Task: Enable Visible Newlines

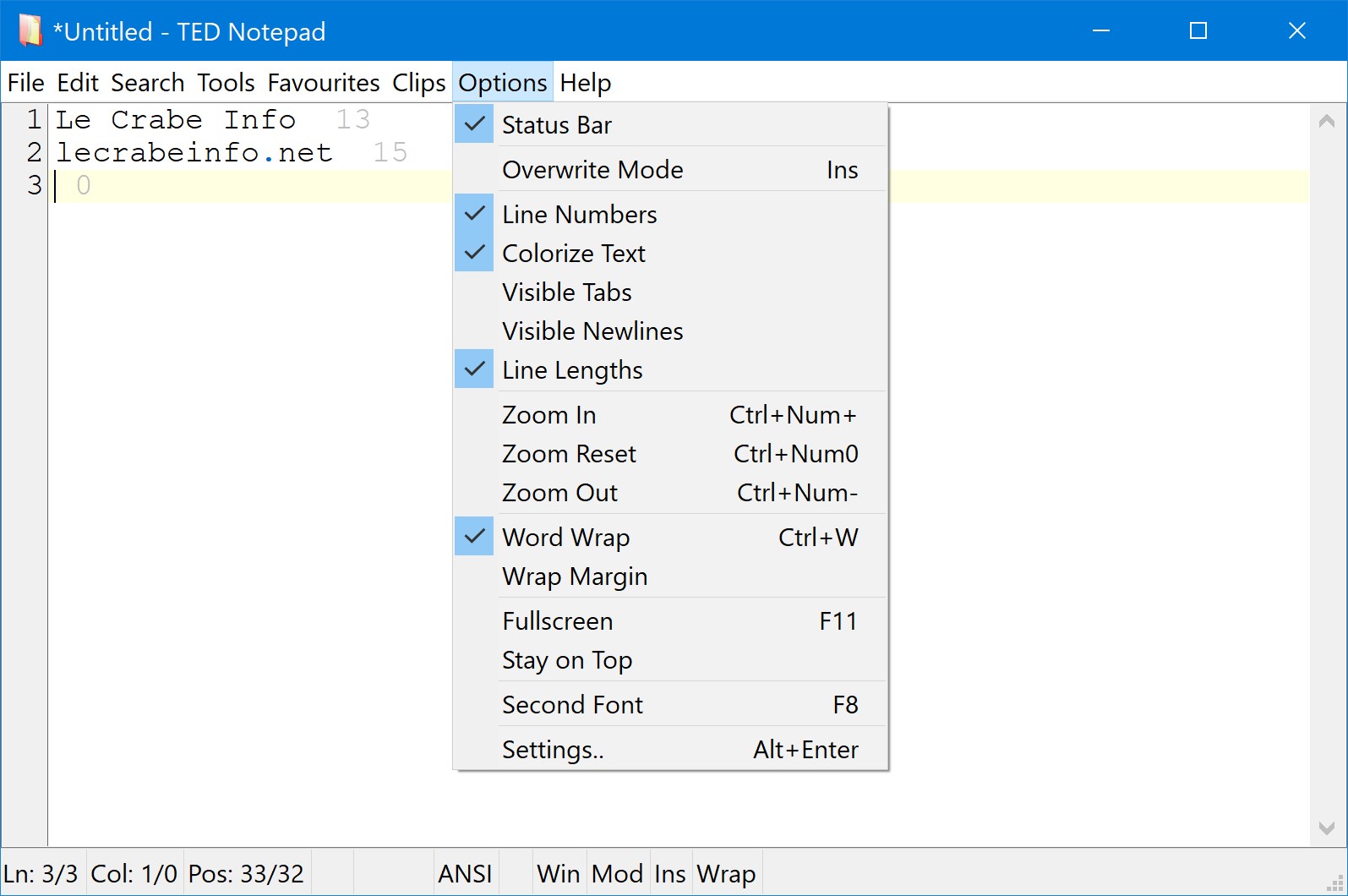Action: tap(671, 331)
